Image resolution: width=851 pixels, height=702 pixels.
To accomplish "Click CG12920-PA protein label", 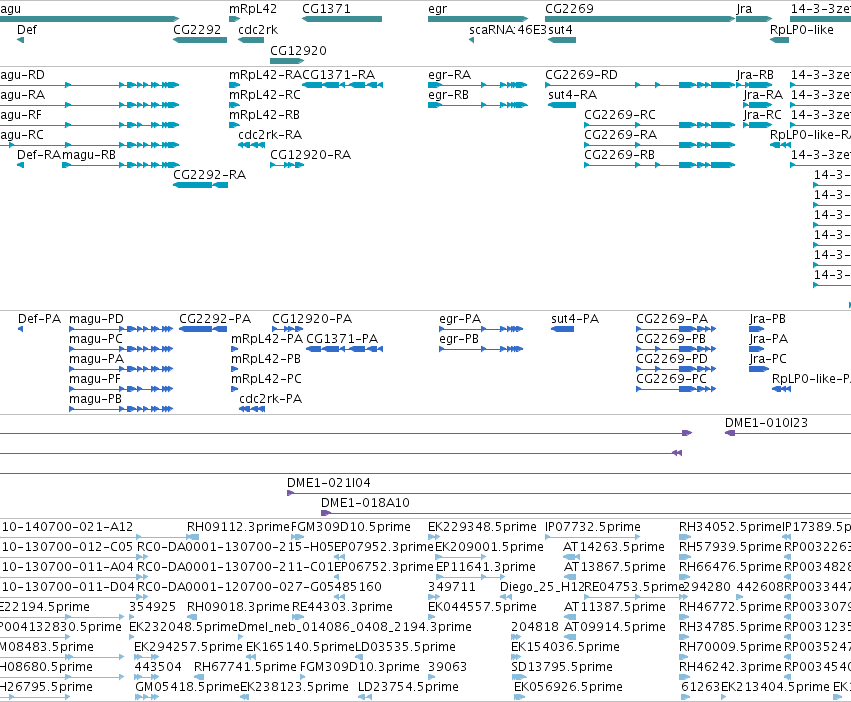I will [x=312, y=319].
